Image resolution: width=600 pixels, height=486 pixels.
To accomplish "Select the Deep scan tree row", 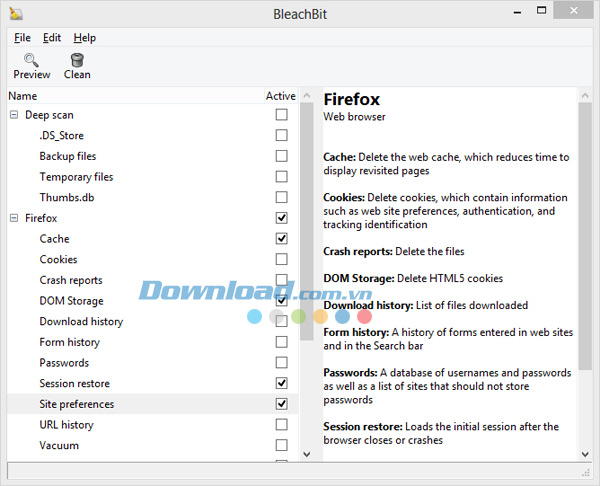I will pyautogui.click(x=153, y=114).
